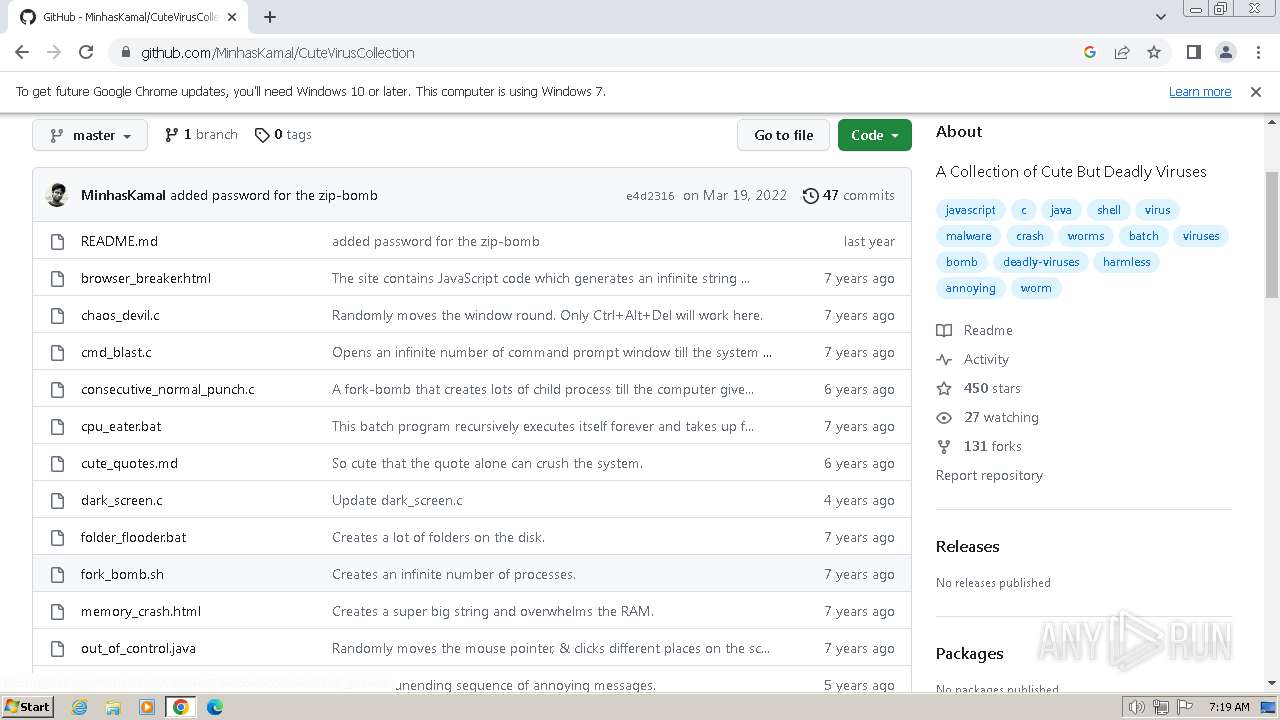Open a new browser tab
The height and width of the screenshot is (720, 1280).
(x=270, y=17)
